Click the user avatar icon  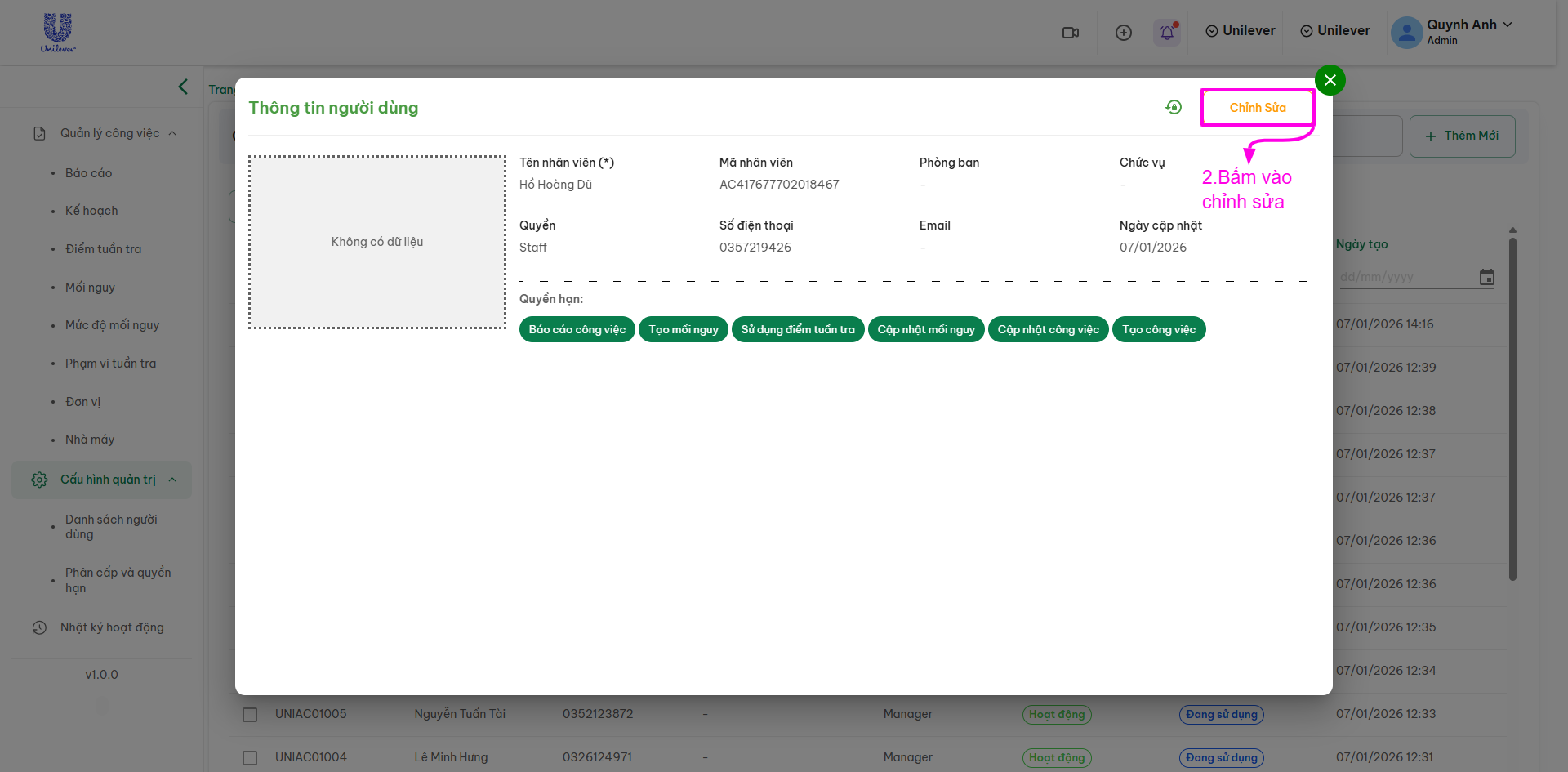tap(1405, 33)
